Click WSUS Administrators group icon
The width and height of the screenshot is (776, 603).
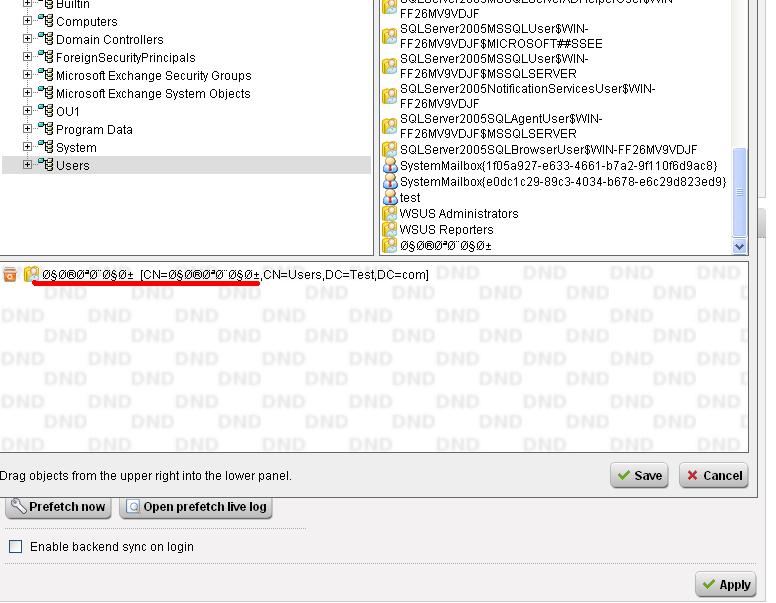pos(389,213)
